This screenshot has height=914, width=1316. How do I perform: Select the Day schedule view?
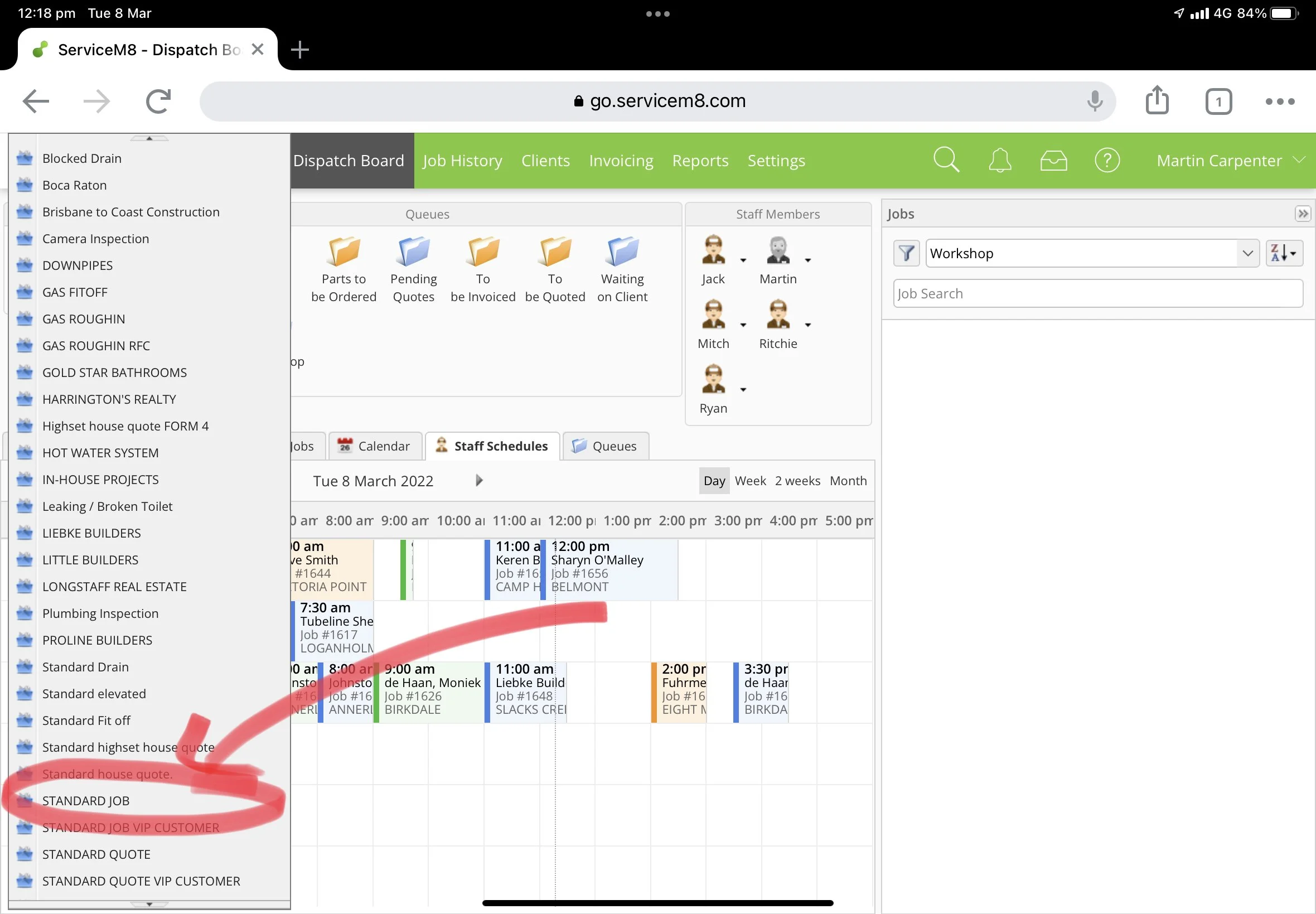714,481
